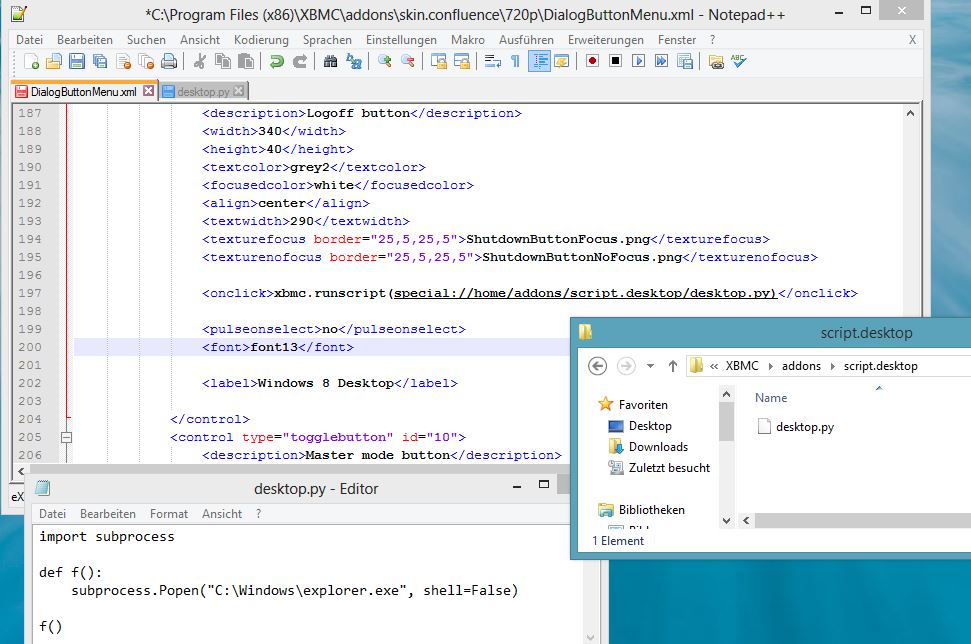Image resolution: width=971 pixels, height=644 pixels.
Task: Toggle word wrap toolbar icon
Action: point(493,61)
